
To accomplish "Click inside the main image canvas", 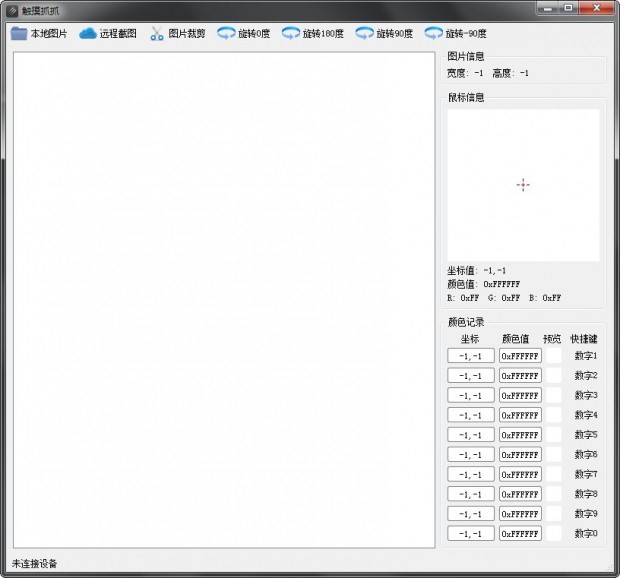I will pyautogui.click(x=224, y=300).
